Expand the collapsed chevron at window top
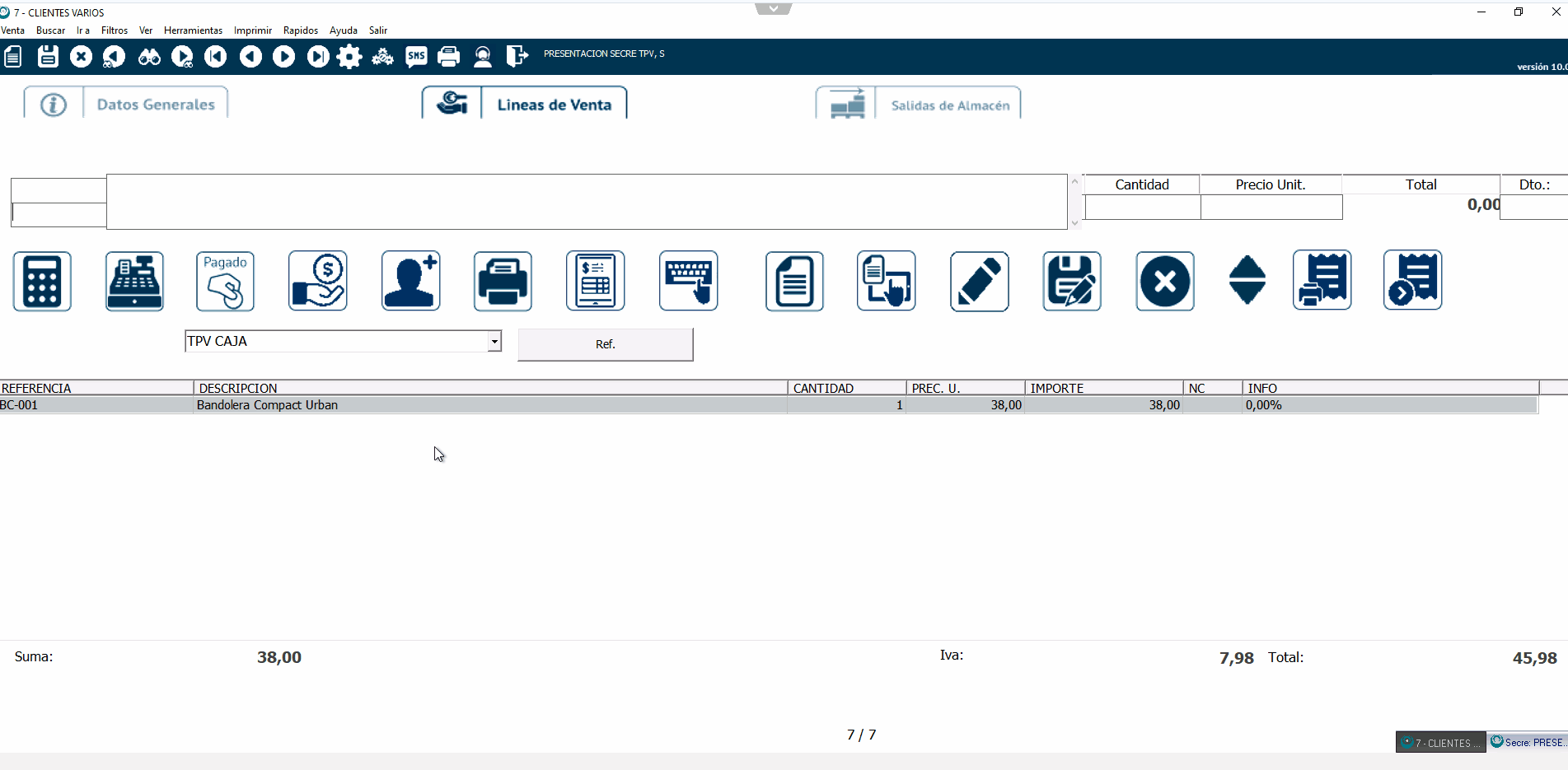The height and width of the screenshot is (770, 1568). 773,9
